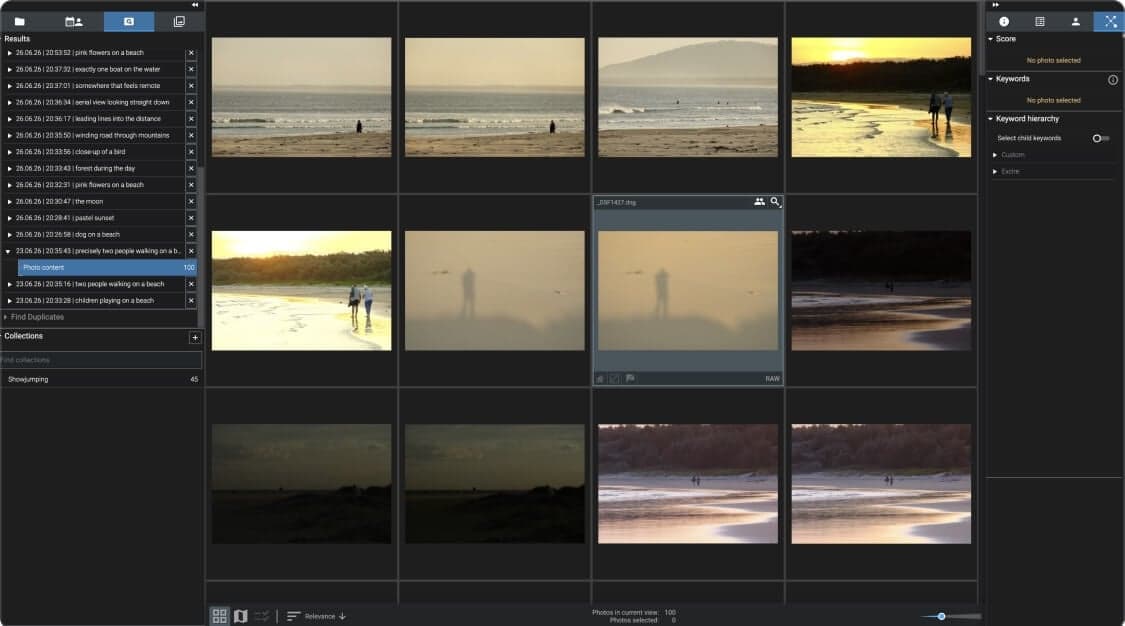Open the Relevance sort dropdown
This screenshot has height=626, width=1125.
(x=320, y=616)
